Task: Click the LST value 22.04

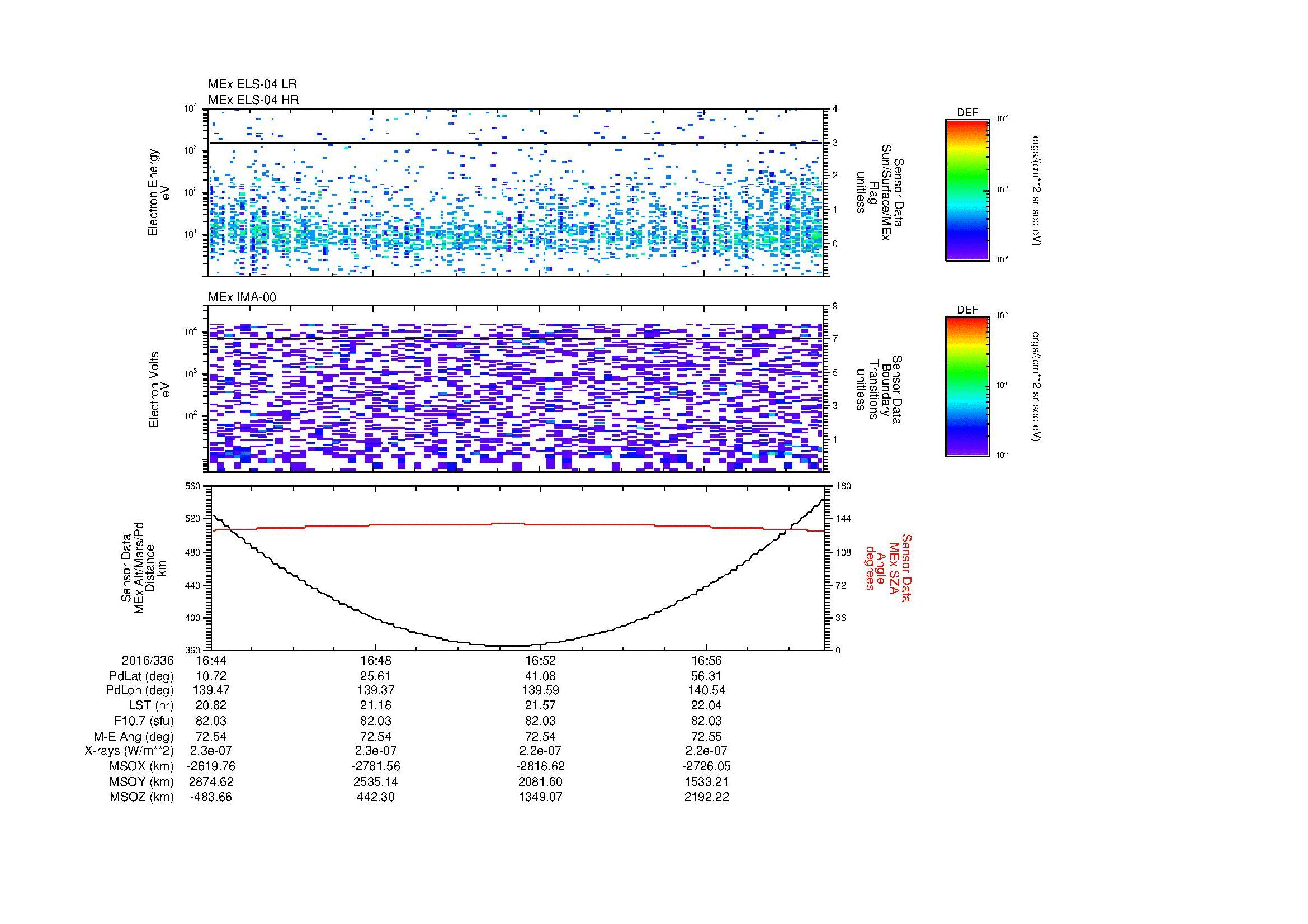Action: click(706, 705)
